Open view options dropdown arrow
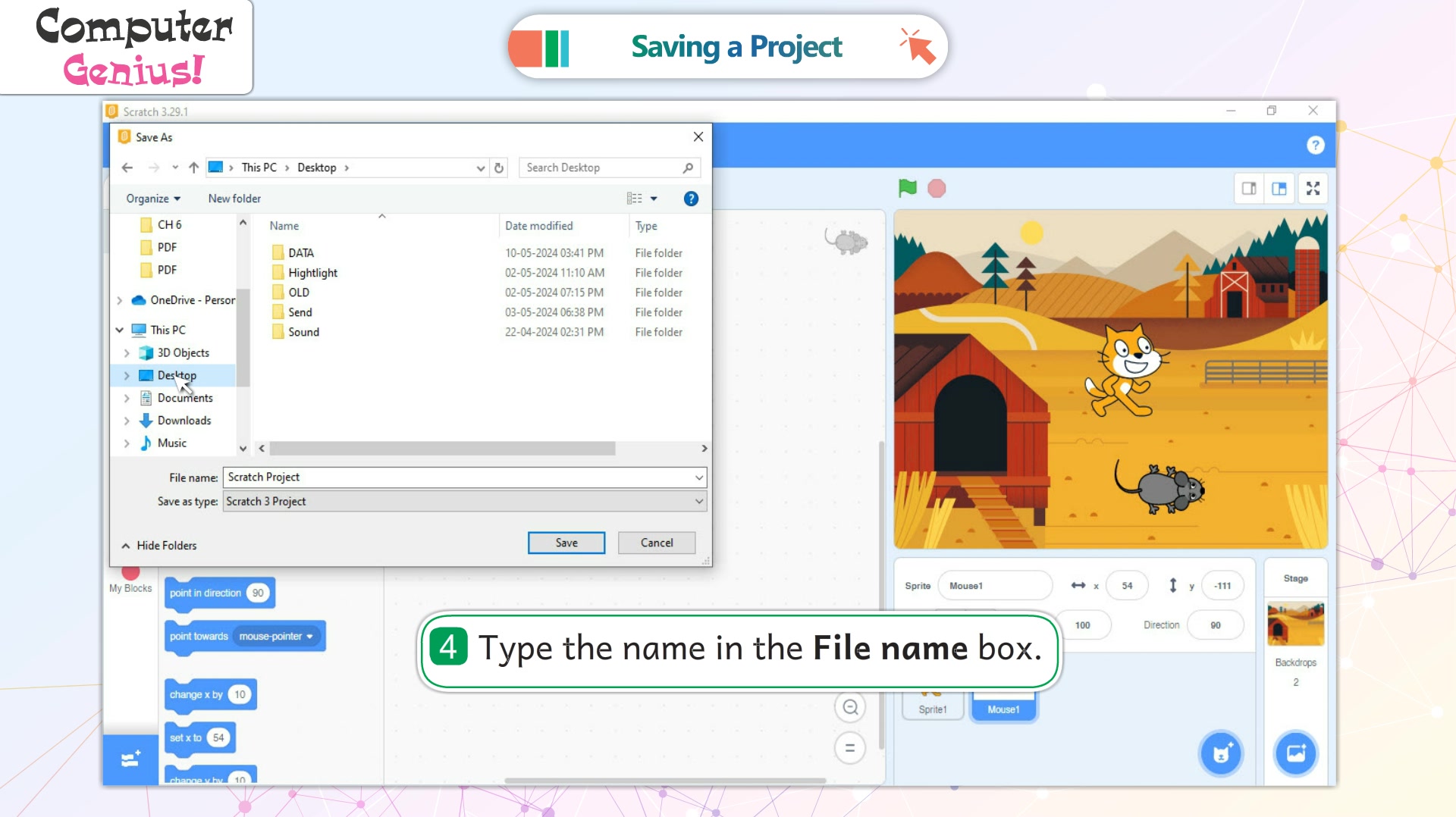Viewport: 1456px width, 817px height. [x=654, y=199]
